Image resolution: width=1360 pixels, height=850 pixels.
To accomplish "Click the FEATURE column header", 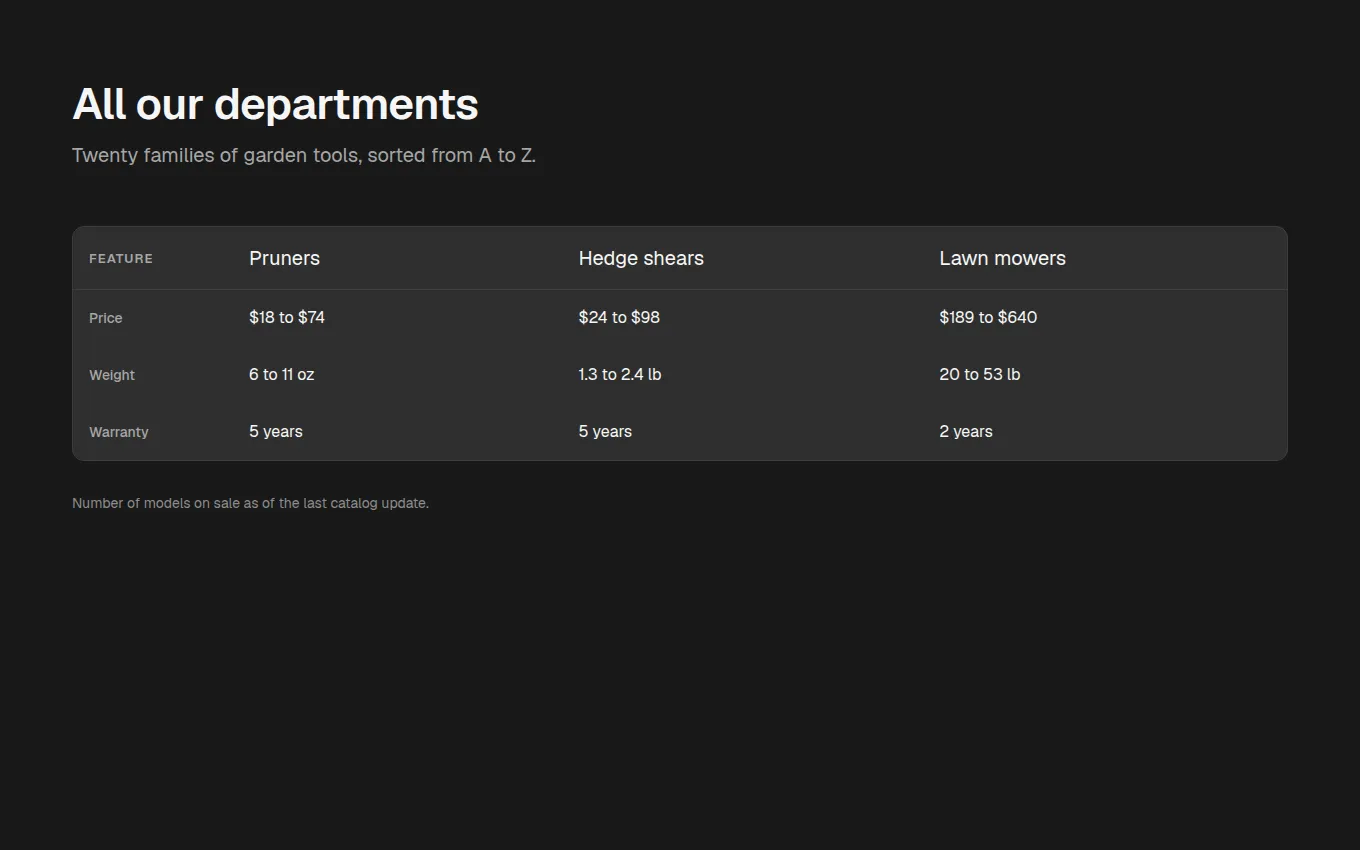I will tap(121, 259).
